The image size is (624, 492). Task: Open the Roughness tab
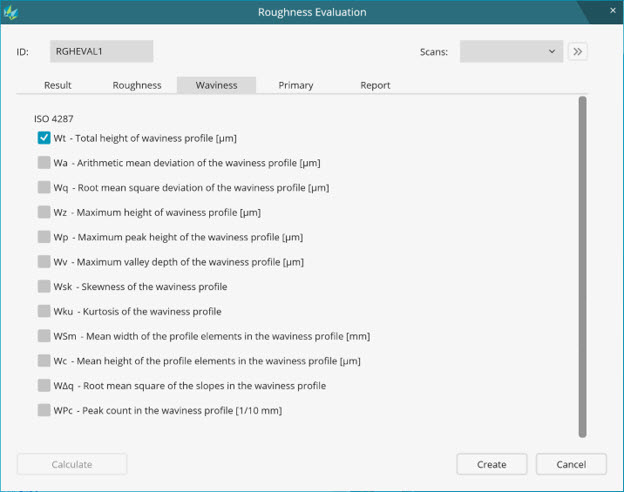click(x=137, y=85)
